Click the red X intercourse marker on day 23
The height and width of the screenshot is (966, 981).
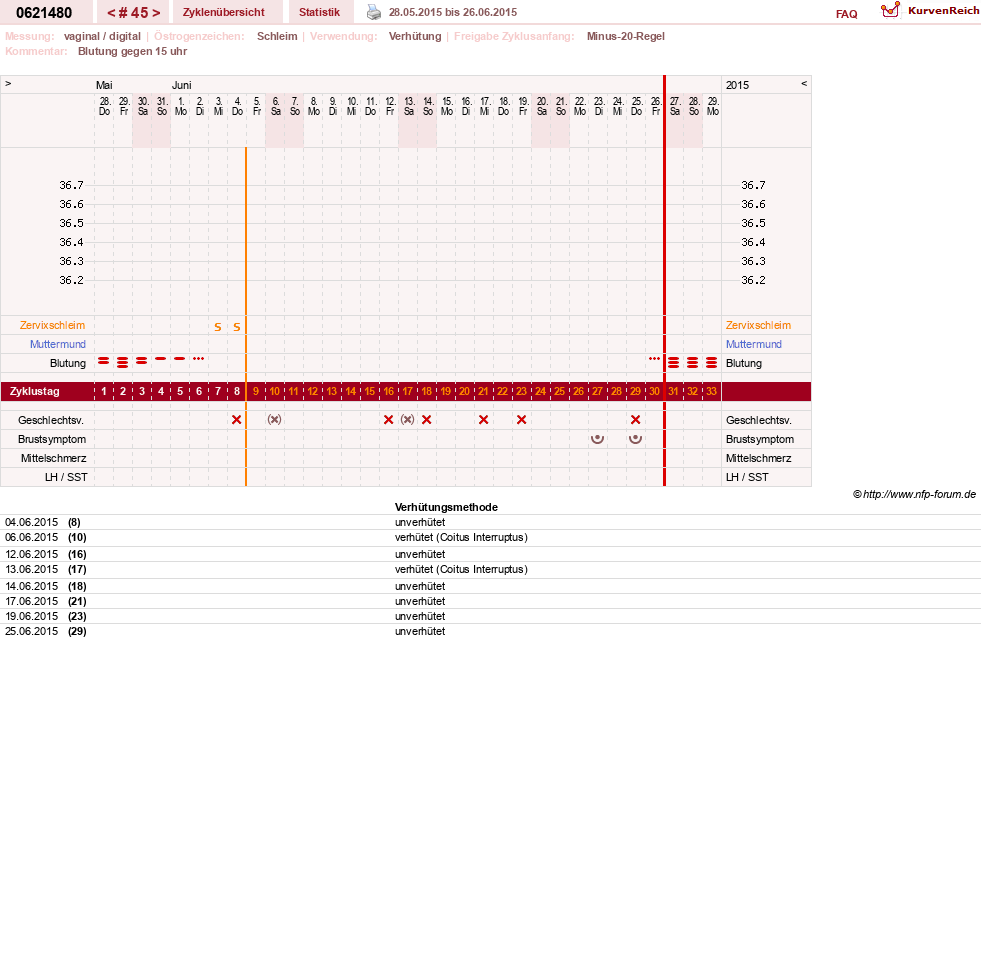pos(521,420)
